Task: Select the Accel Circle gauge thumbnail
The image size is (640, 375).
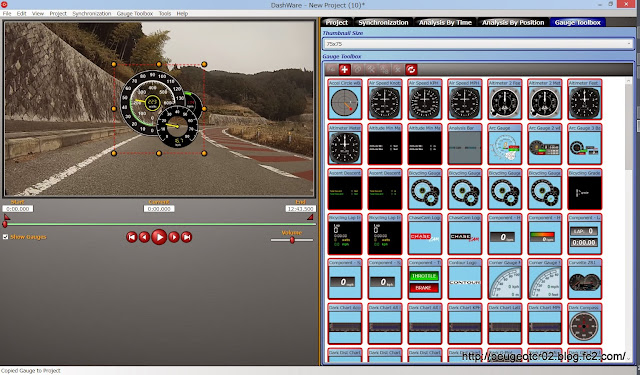Action: coord(345,100)
